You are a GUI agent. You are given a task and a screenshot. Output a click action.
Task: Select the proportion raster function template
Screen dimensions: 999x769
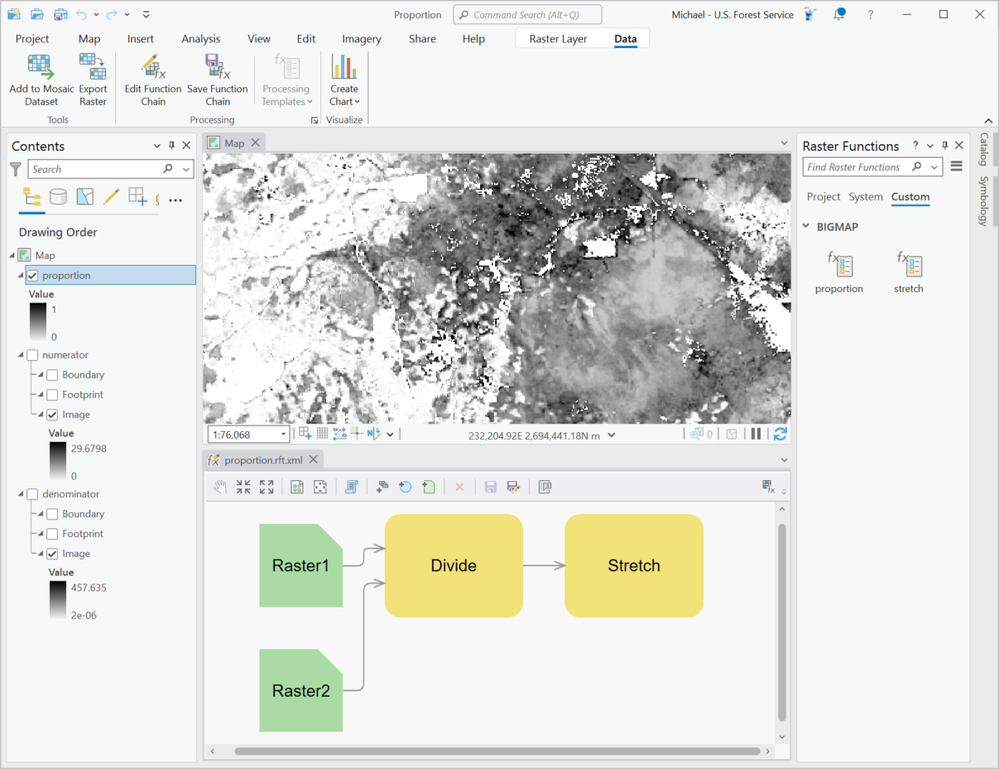click(x=839, y=266)
